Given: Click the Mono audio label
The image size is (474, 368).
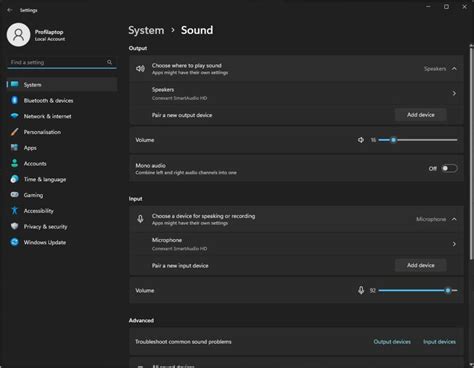Looking at the screenshot, I should [x=150, y=165].
